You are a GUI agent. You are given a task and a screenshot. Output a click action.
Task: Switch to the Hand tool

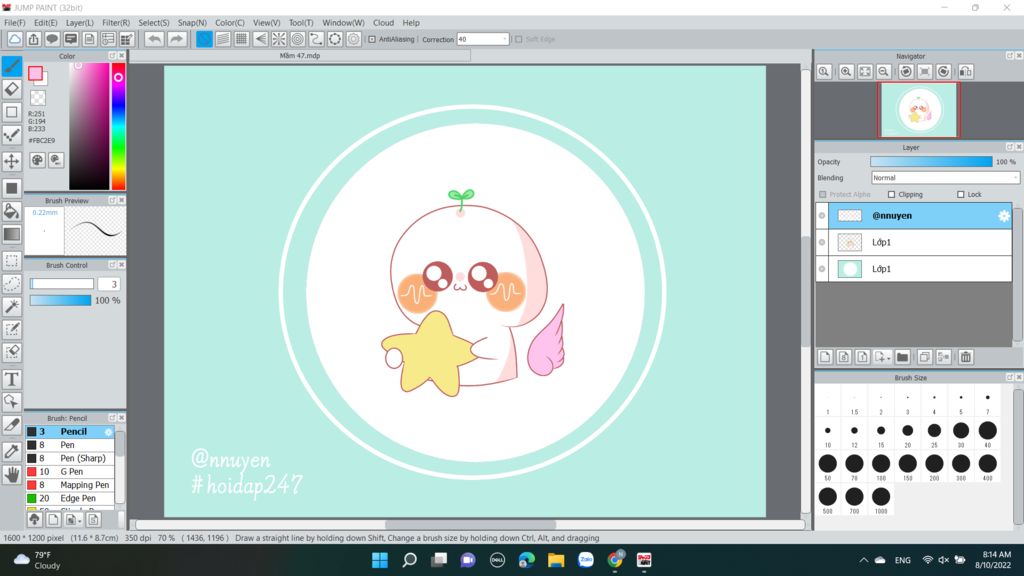(12, 474)
